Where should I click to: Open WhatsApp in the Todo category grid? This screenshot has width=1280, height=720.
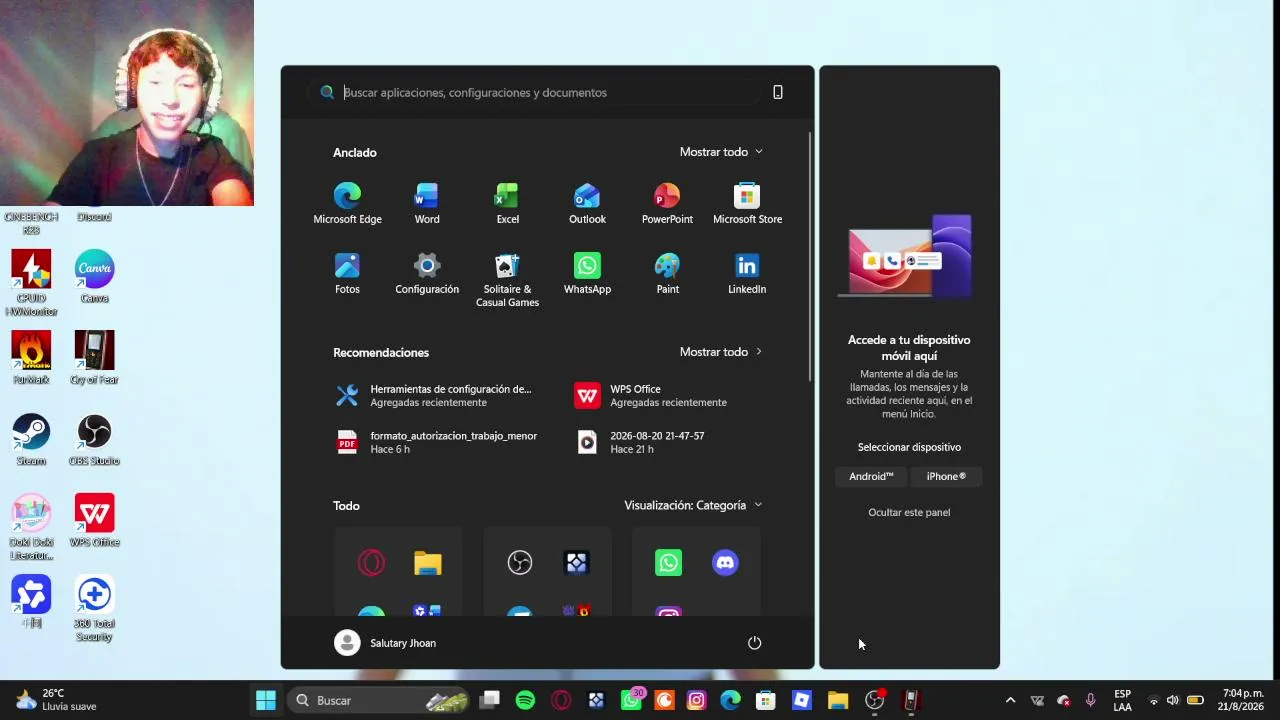click(x=668, y=563)
